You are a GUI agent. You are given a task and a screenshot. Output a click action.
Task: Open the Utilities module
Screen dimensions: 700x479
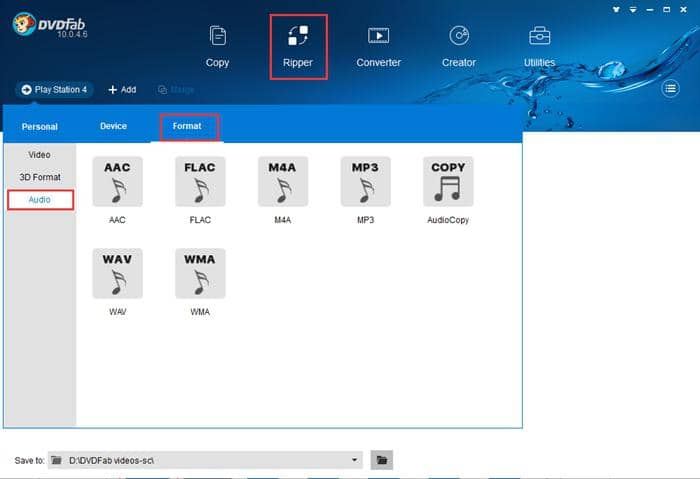[539, 46]
